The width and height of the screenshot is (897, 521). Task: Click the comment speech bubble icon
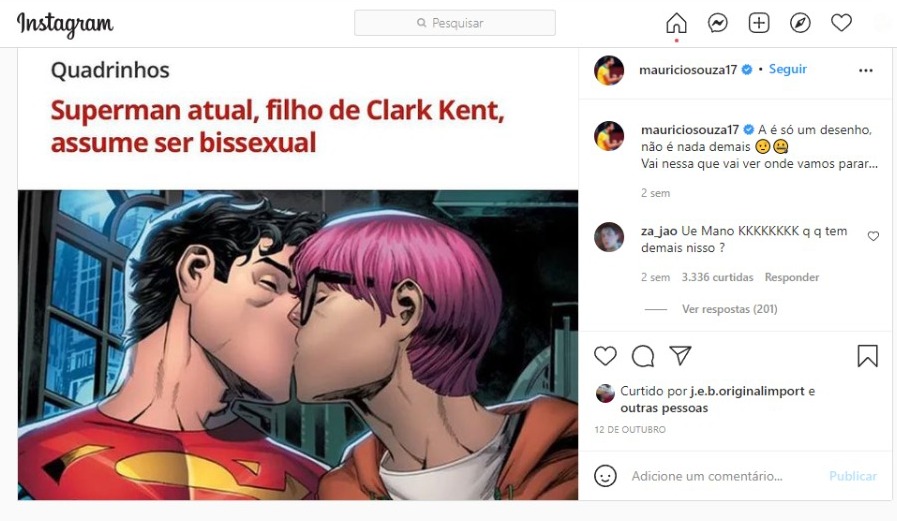[643, 356]
